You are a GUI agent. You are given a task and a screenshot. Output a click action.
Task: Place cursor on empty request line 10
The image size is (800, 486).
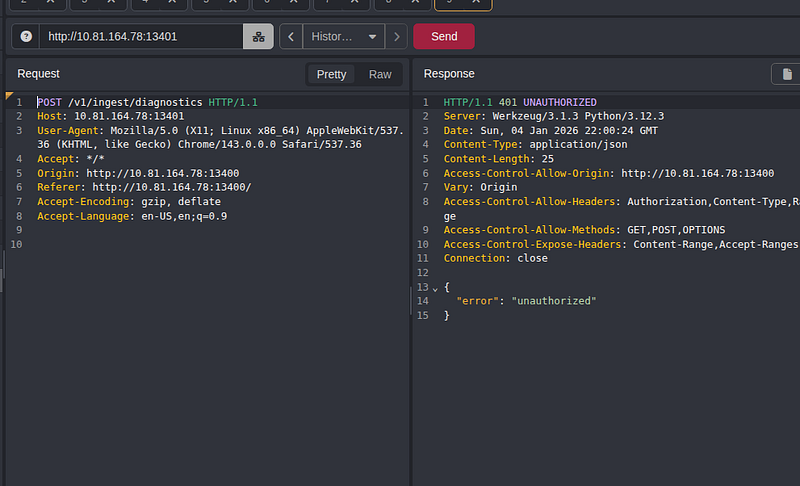pyautogui.click(x=219, y=244)
